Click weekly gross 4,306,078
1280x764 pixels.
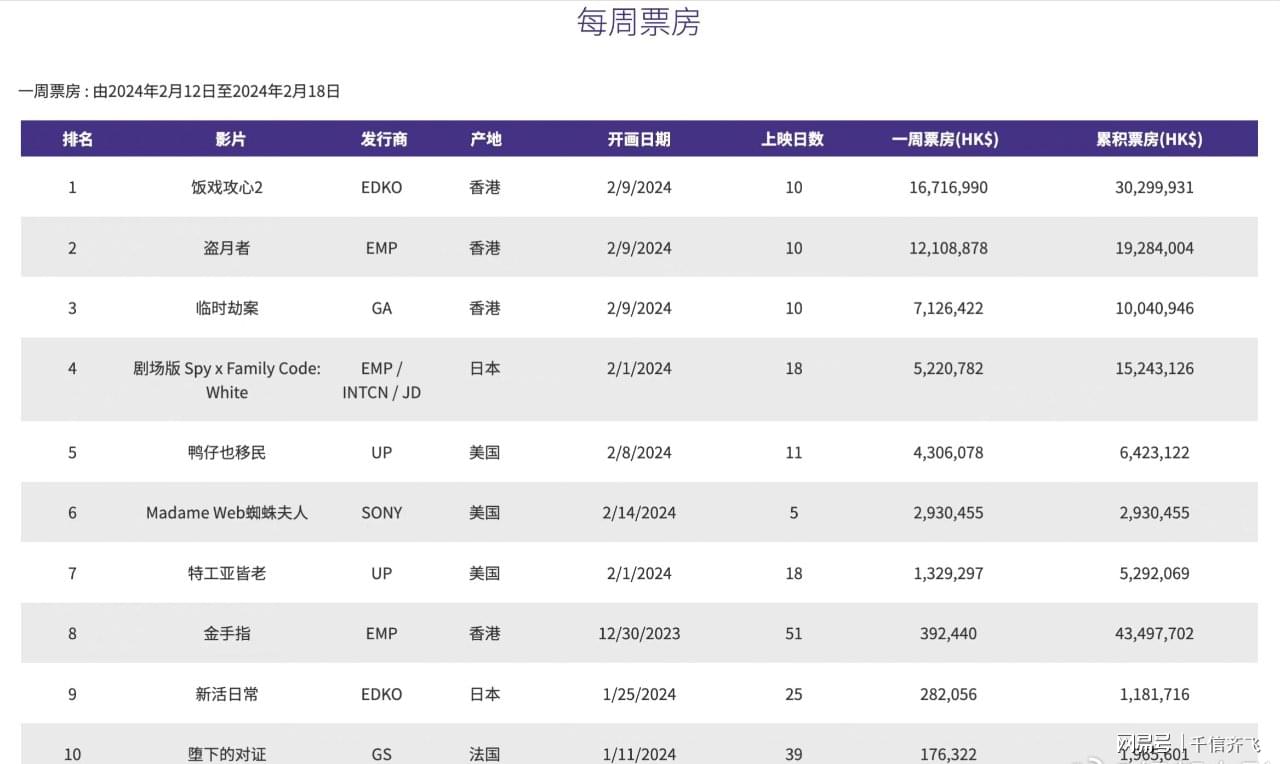pyautogui.click(x=948, y=452)
